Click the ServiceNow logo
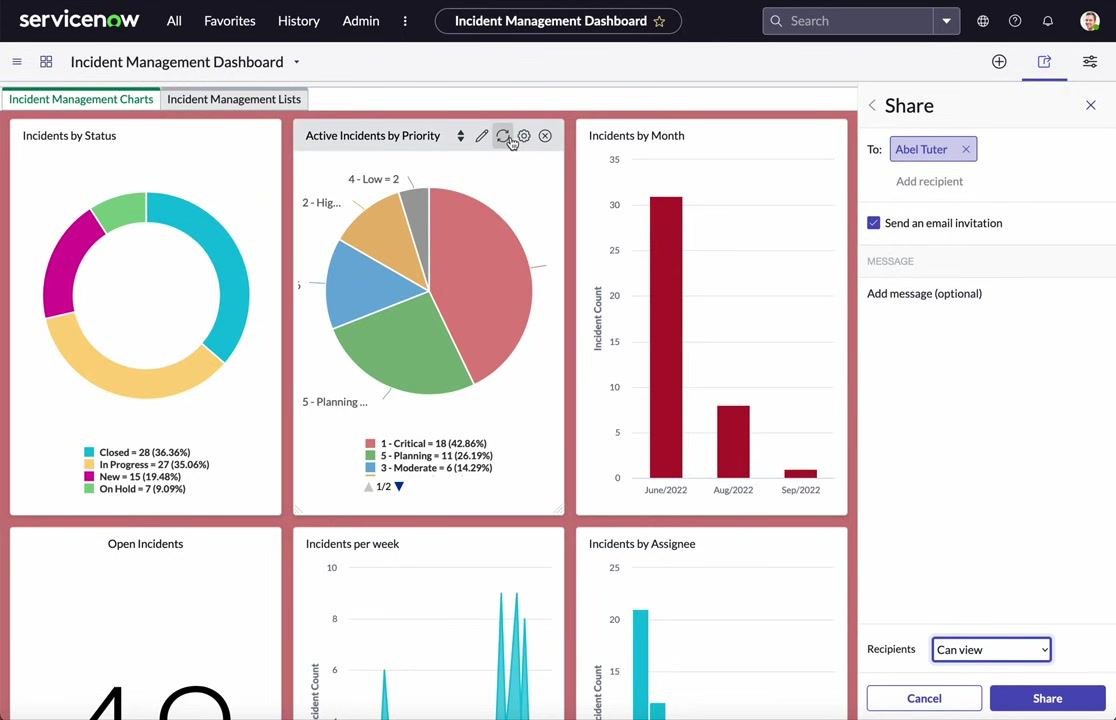1116x720 pixels. tap(79, 21)
